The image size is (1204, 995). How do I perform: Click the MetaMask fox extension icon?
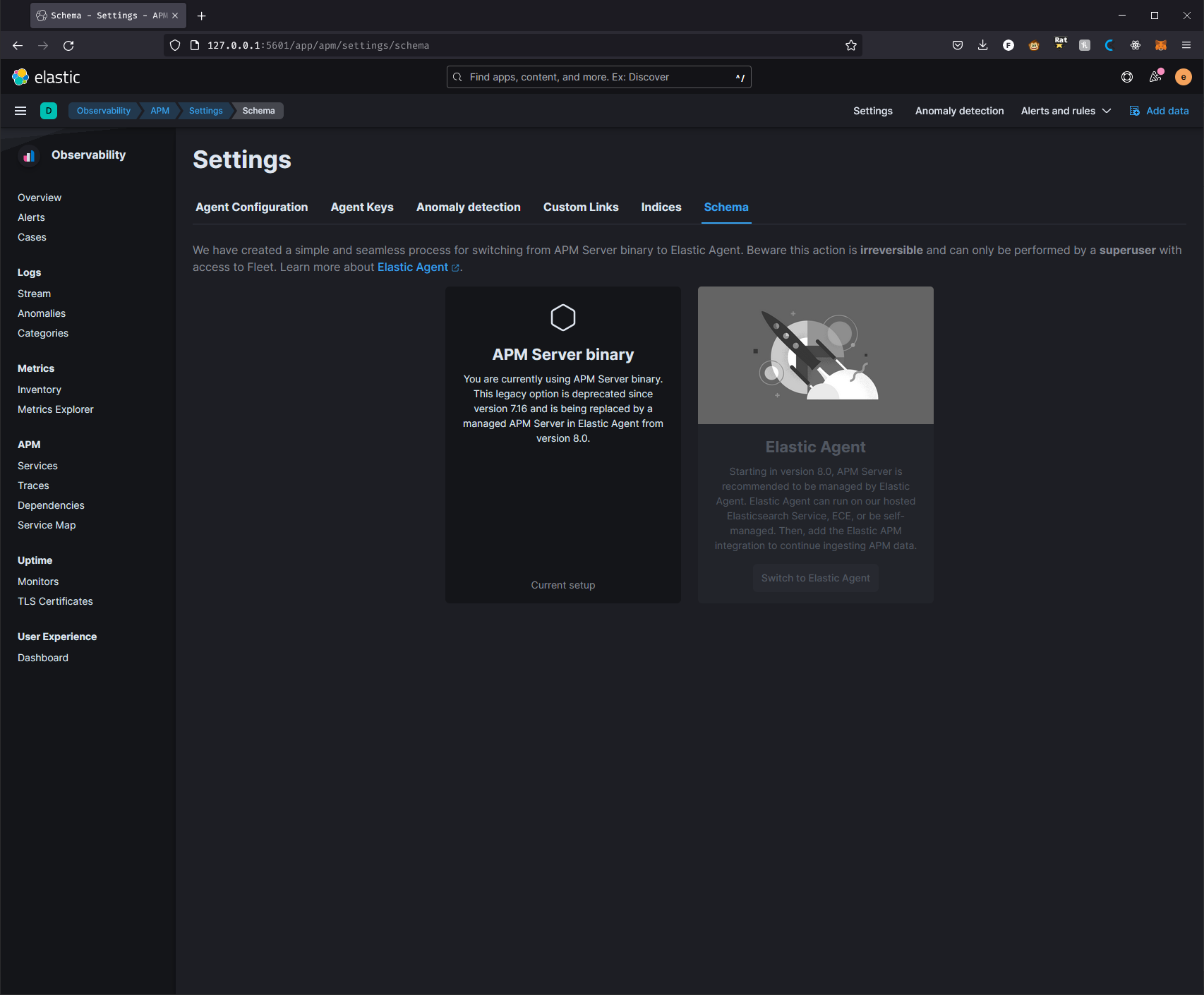pyautogui.click(x=1161, y=45)
